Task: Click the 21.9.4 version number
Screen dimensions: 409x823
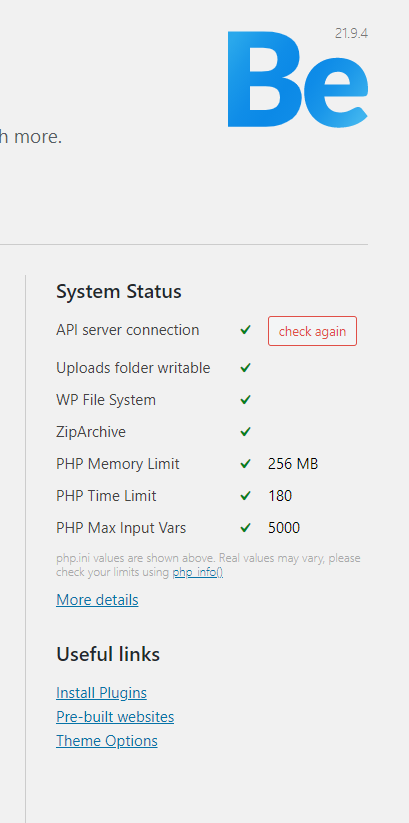Action: (x=351, y=34)
